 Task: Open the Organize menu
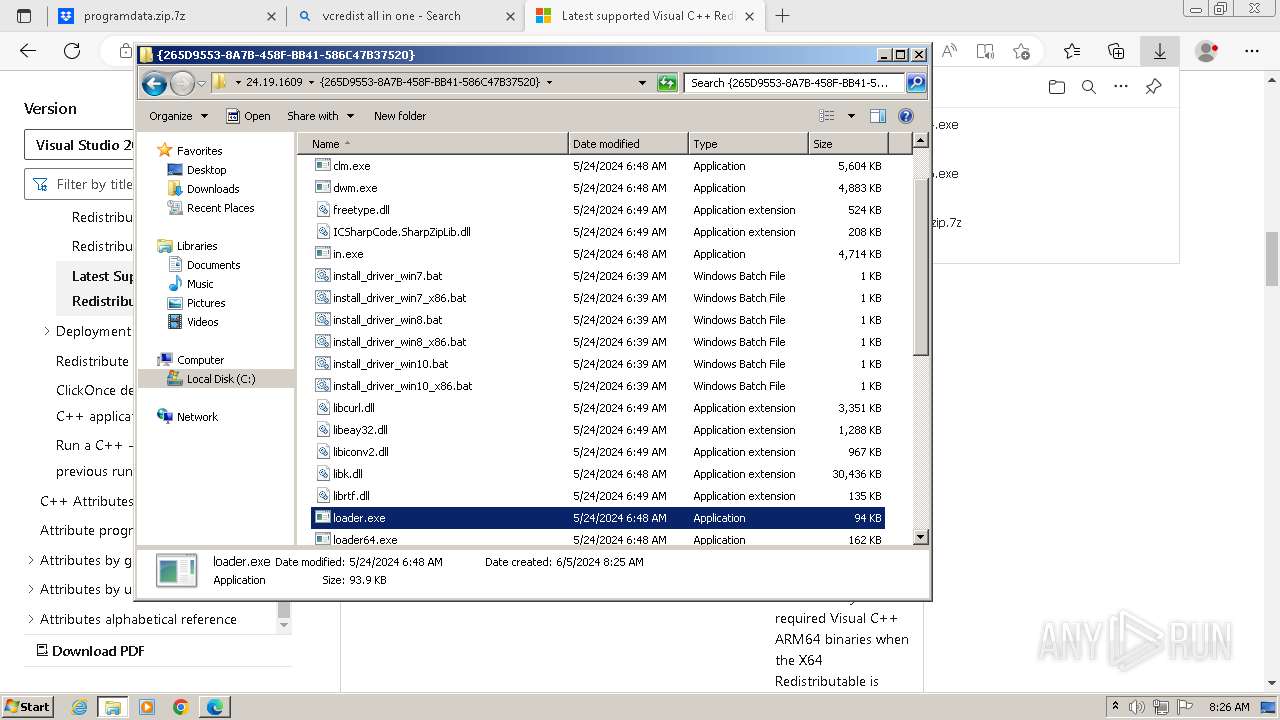tap(178, 116)
